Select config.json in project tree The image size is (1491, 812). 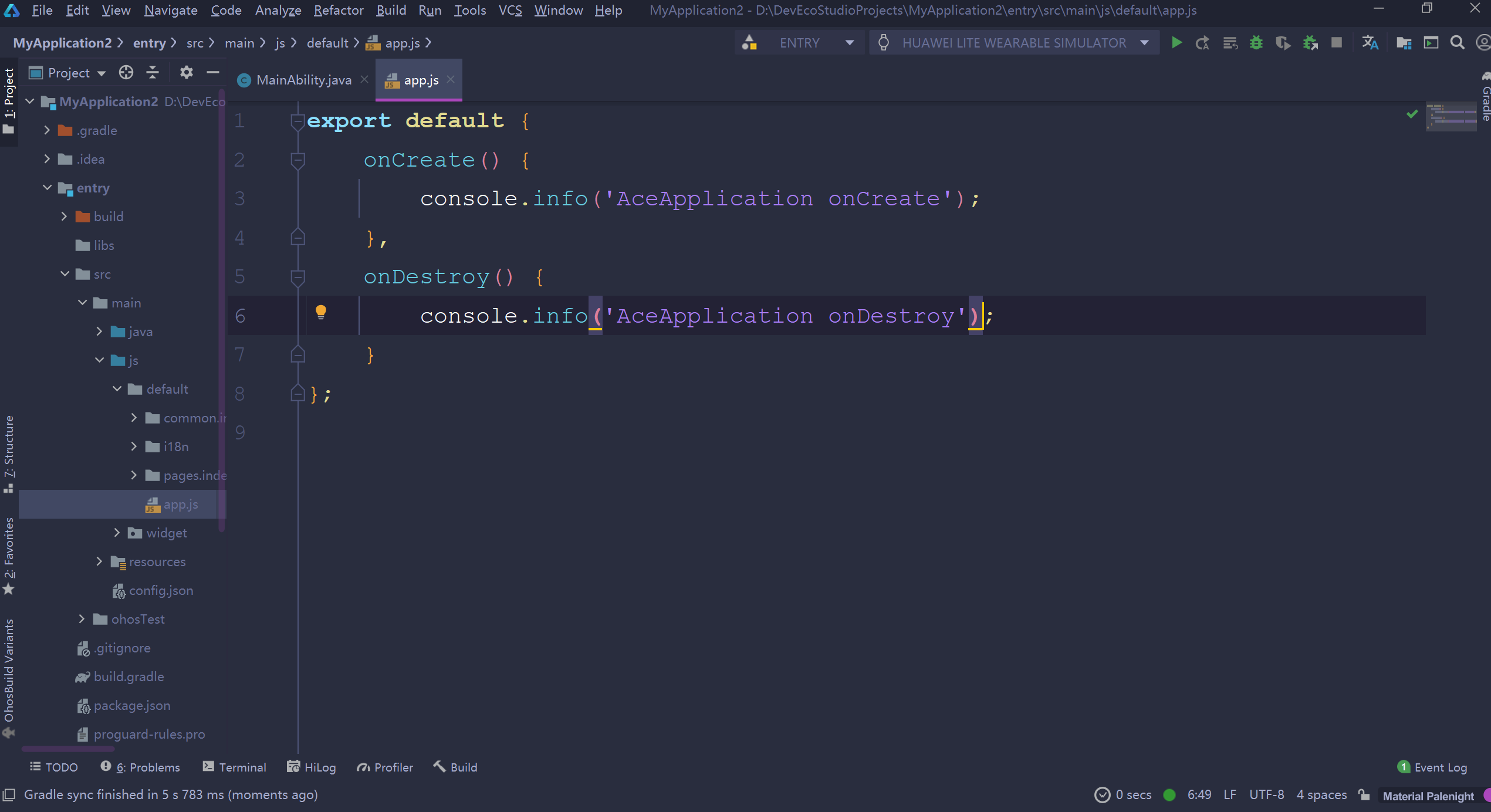click(x=160, y=590)
